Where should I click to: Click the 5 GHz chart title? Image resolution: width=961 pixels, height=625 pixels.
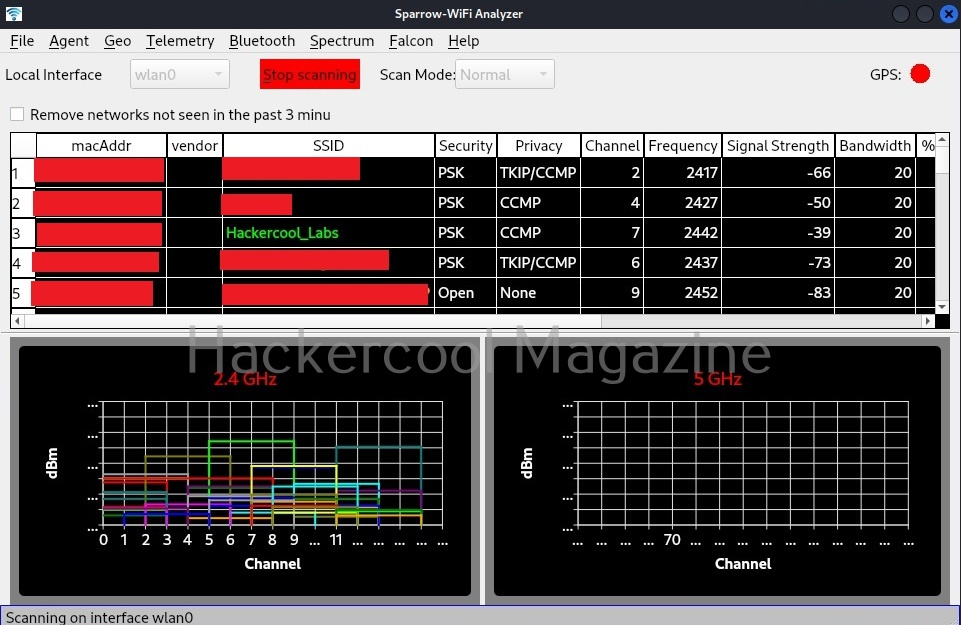717,379
